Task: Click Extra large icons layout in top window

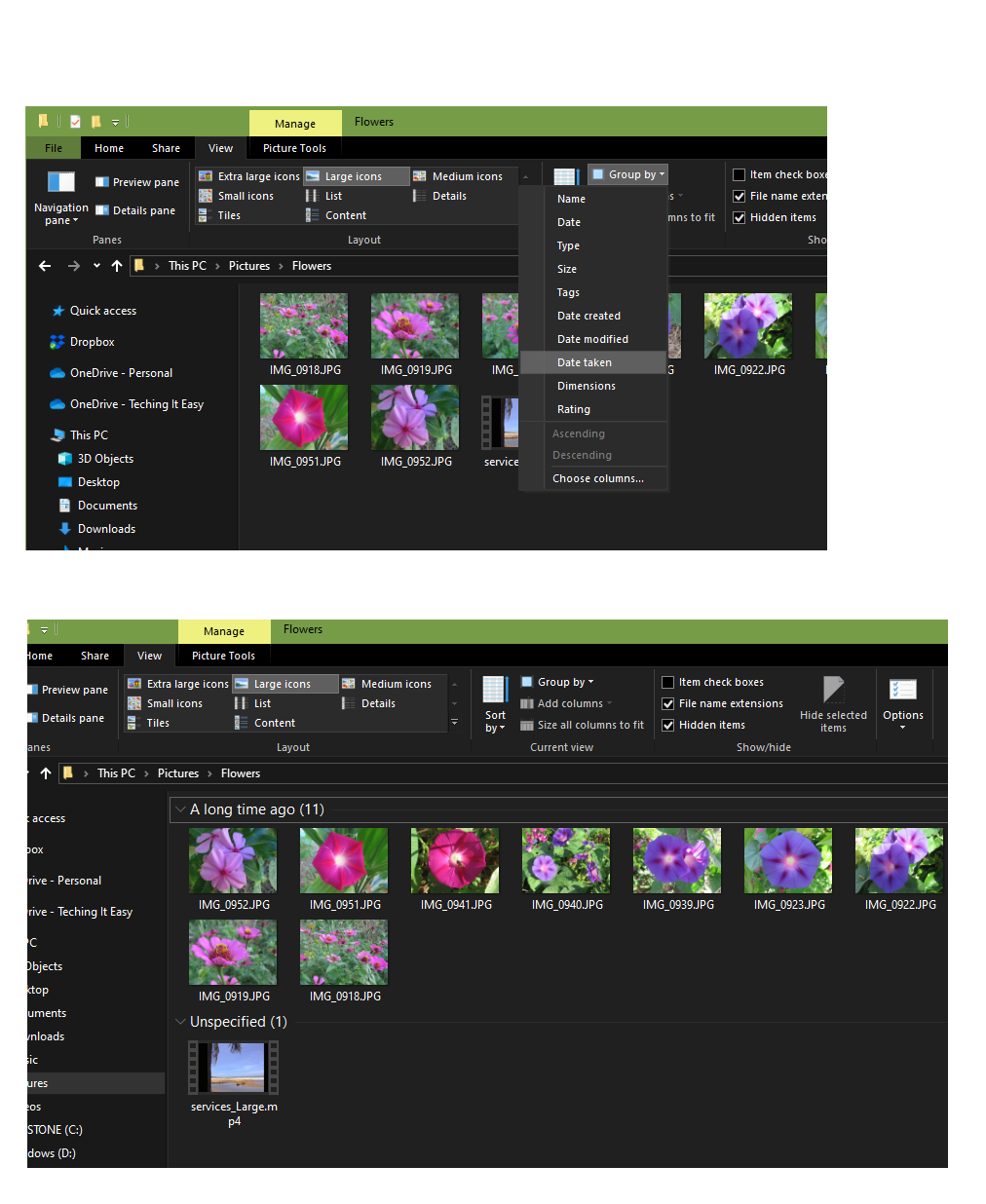Action: point(249,176)
